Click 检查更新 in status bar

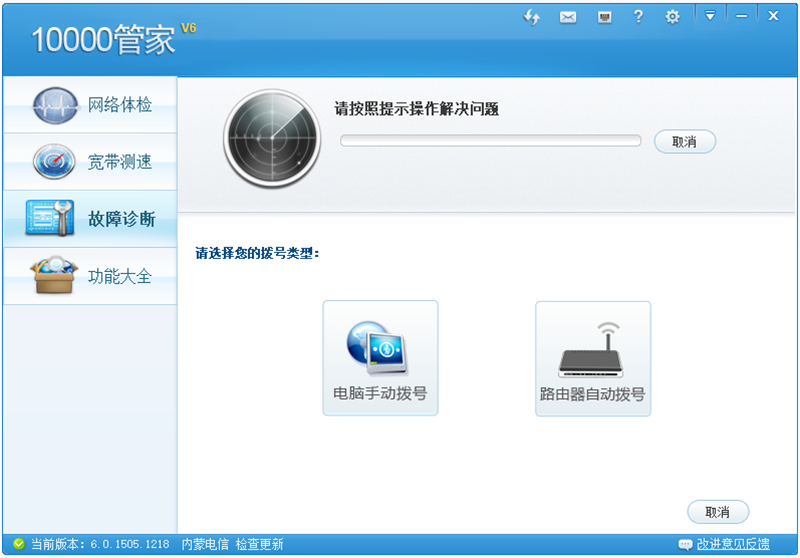click(259, 544)
